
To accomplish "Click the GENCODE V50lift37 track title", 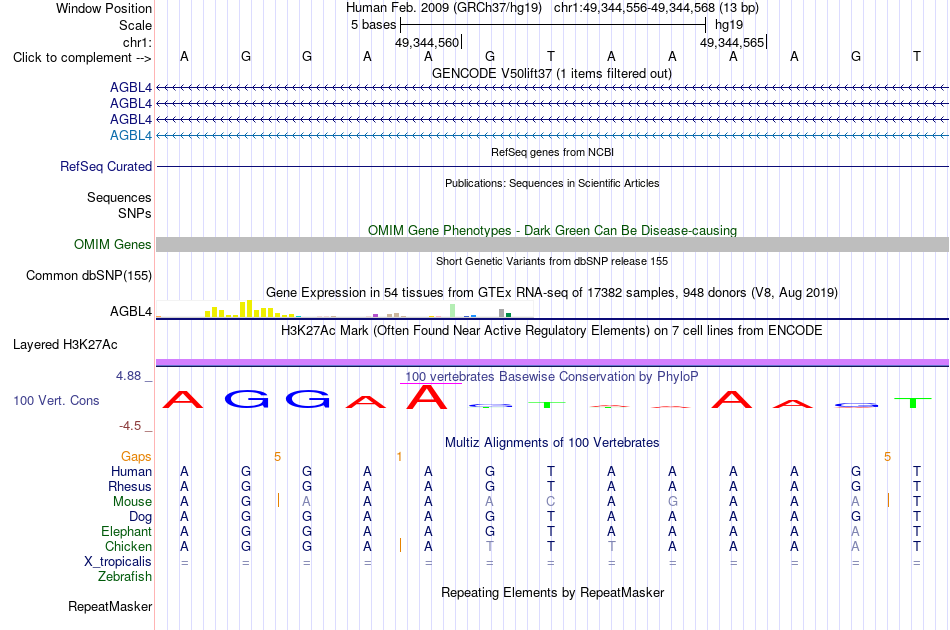I will (x=552, y=74).
